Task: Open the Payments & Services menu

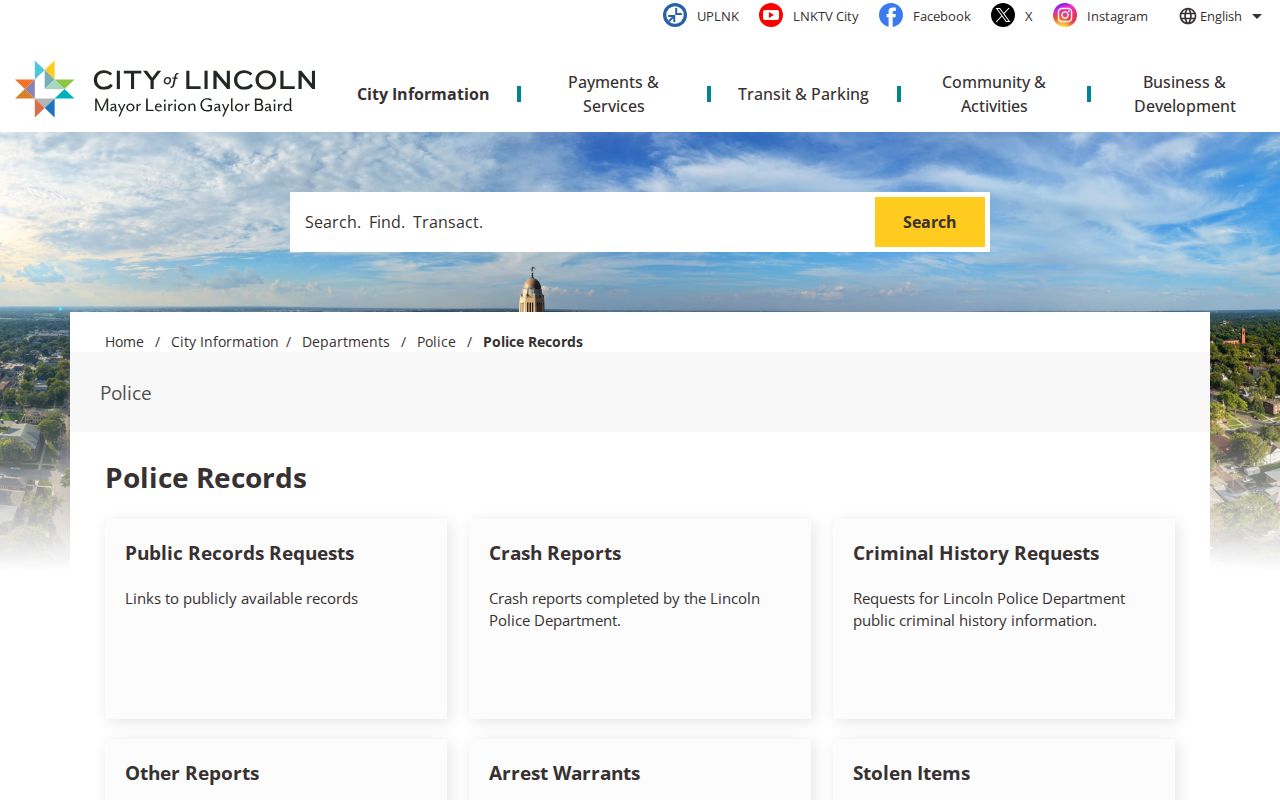Action: tap(614, 94)
